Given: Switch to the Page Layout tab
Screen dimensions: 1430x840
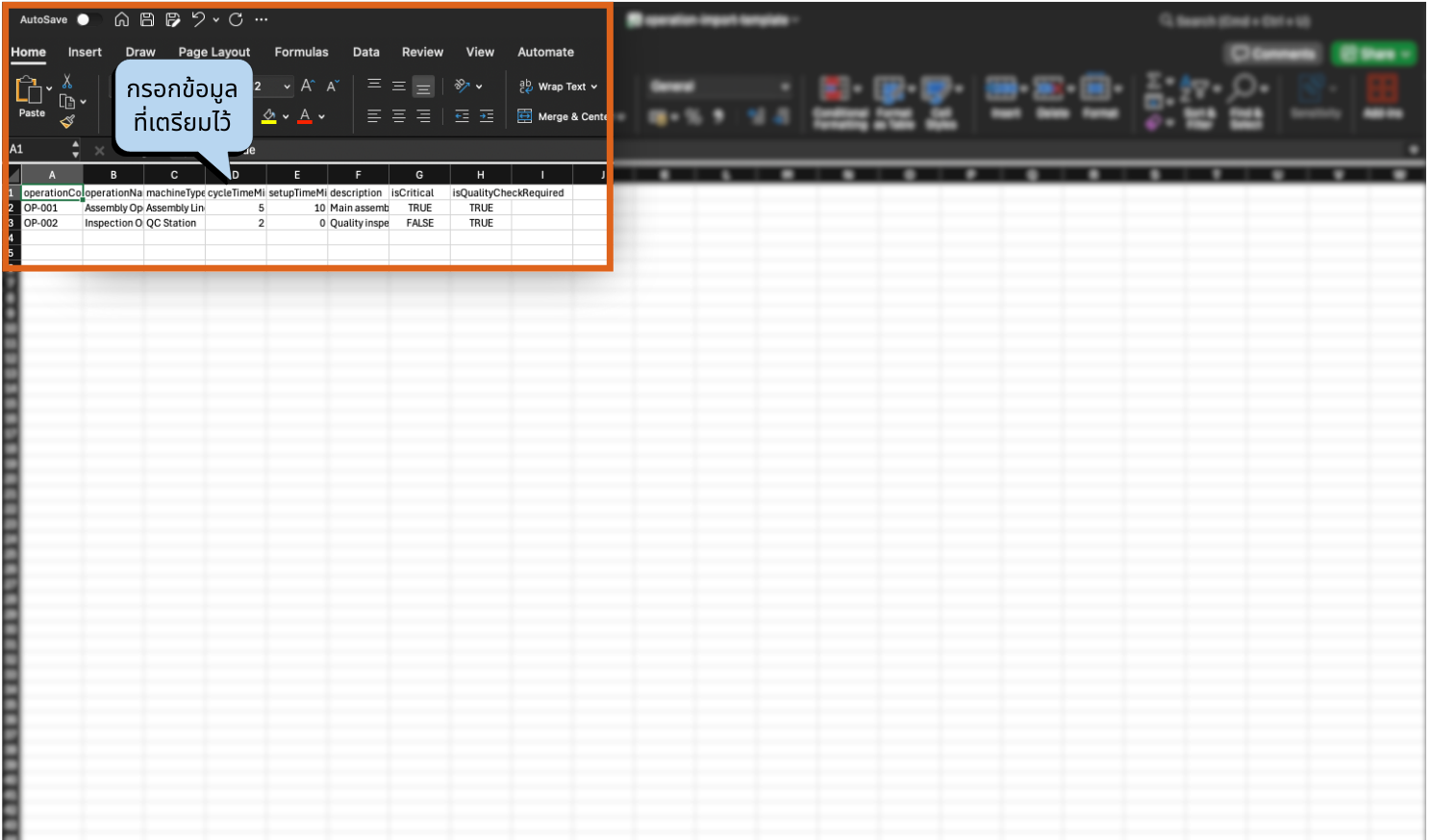Looking at the screenshot, I should pos(213,52).
